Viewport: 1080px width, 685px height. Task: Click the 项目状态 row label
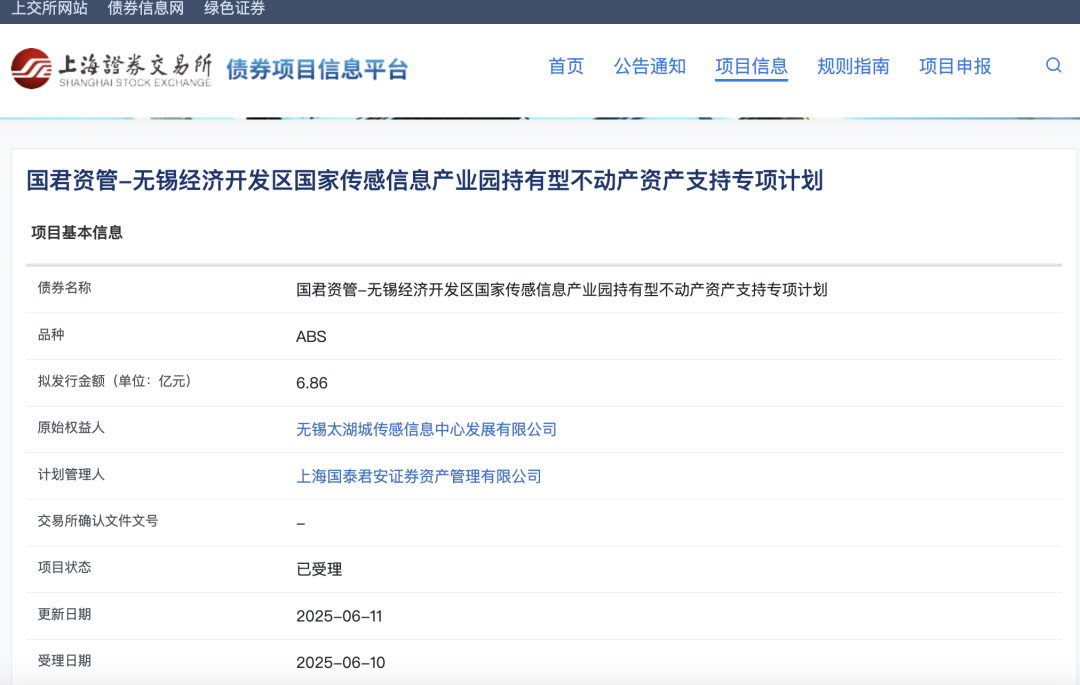[64, 567]
